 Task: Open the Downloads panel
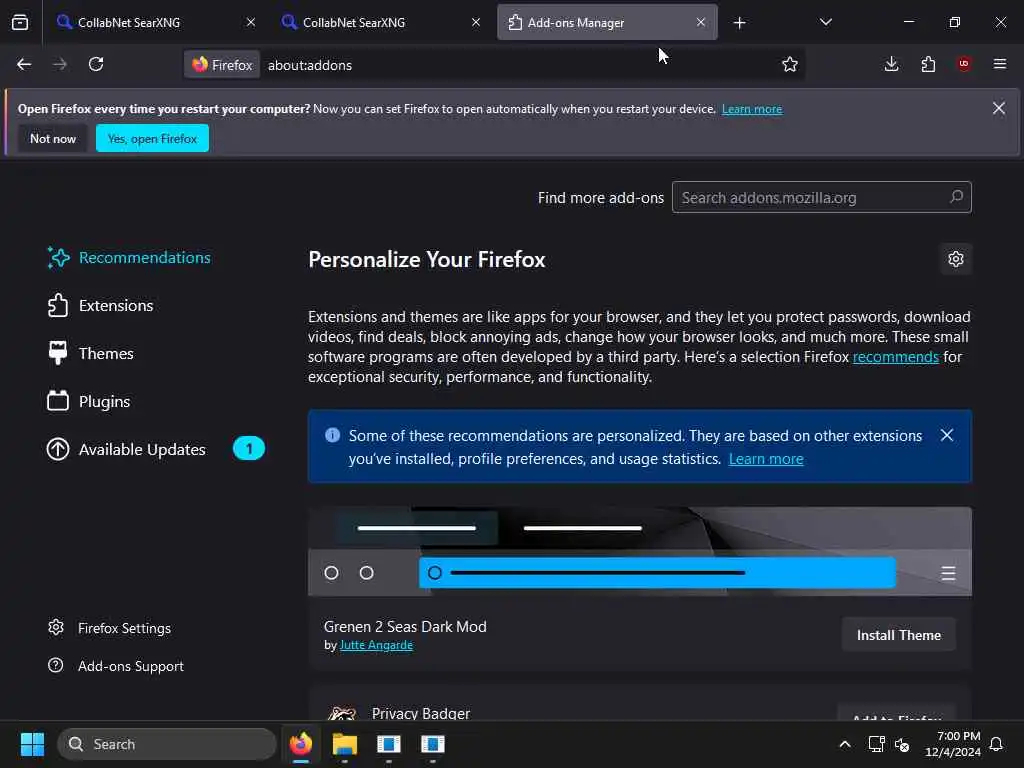click(891, 64)
